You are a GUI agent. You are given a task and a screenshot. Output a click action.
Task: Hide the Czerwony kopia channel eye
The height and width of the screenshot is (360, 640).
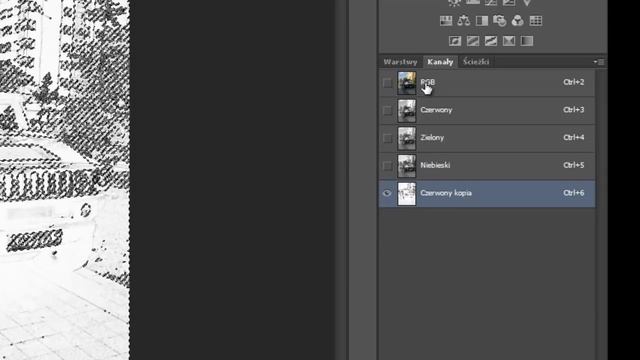387,193
